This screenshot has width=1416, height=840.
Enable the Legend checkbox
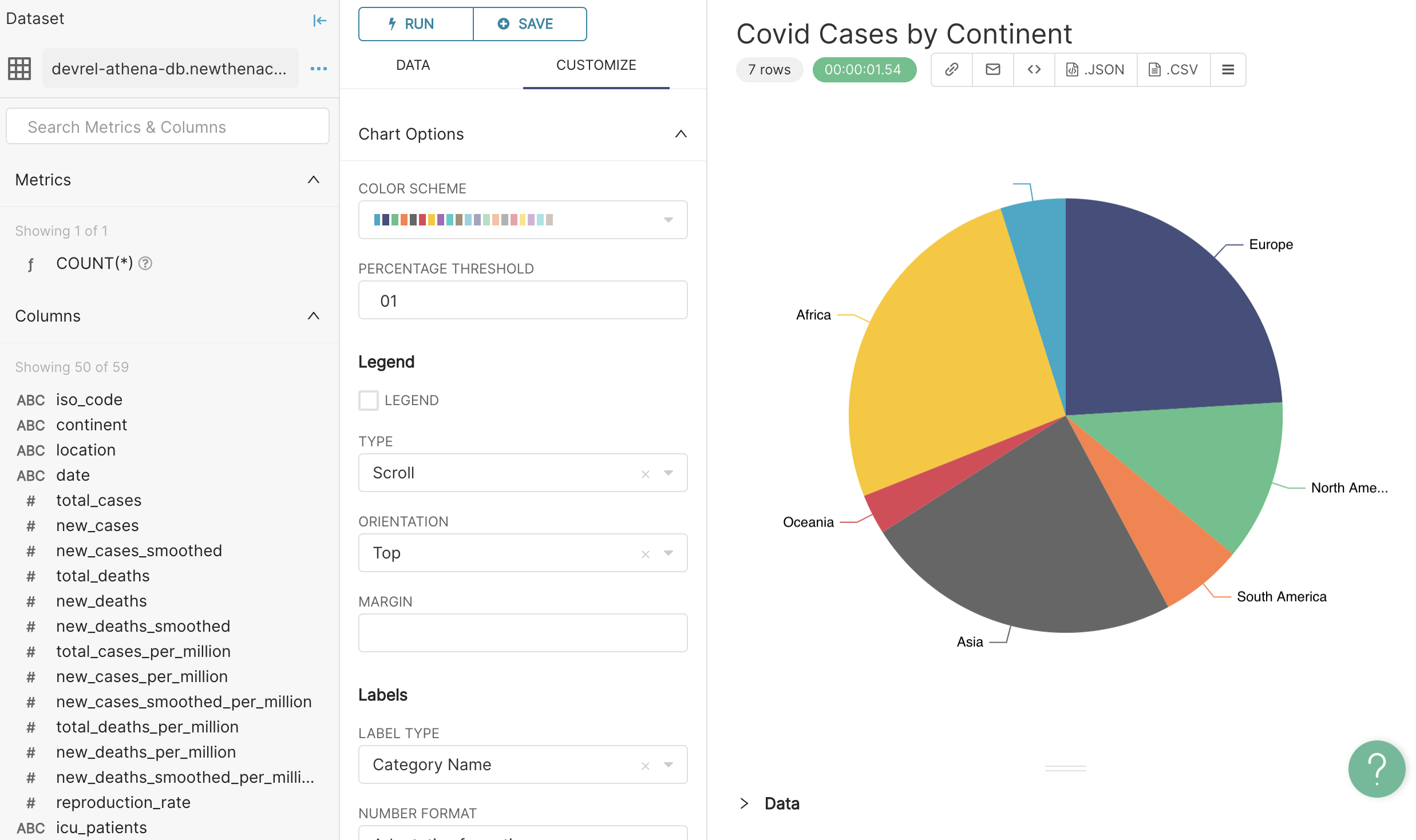(x=369, y=401)
